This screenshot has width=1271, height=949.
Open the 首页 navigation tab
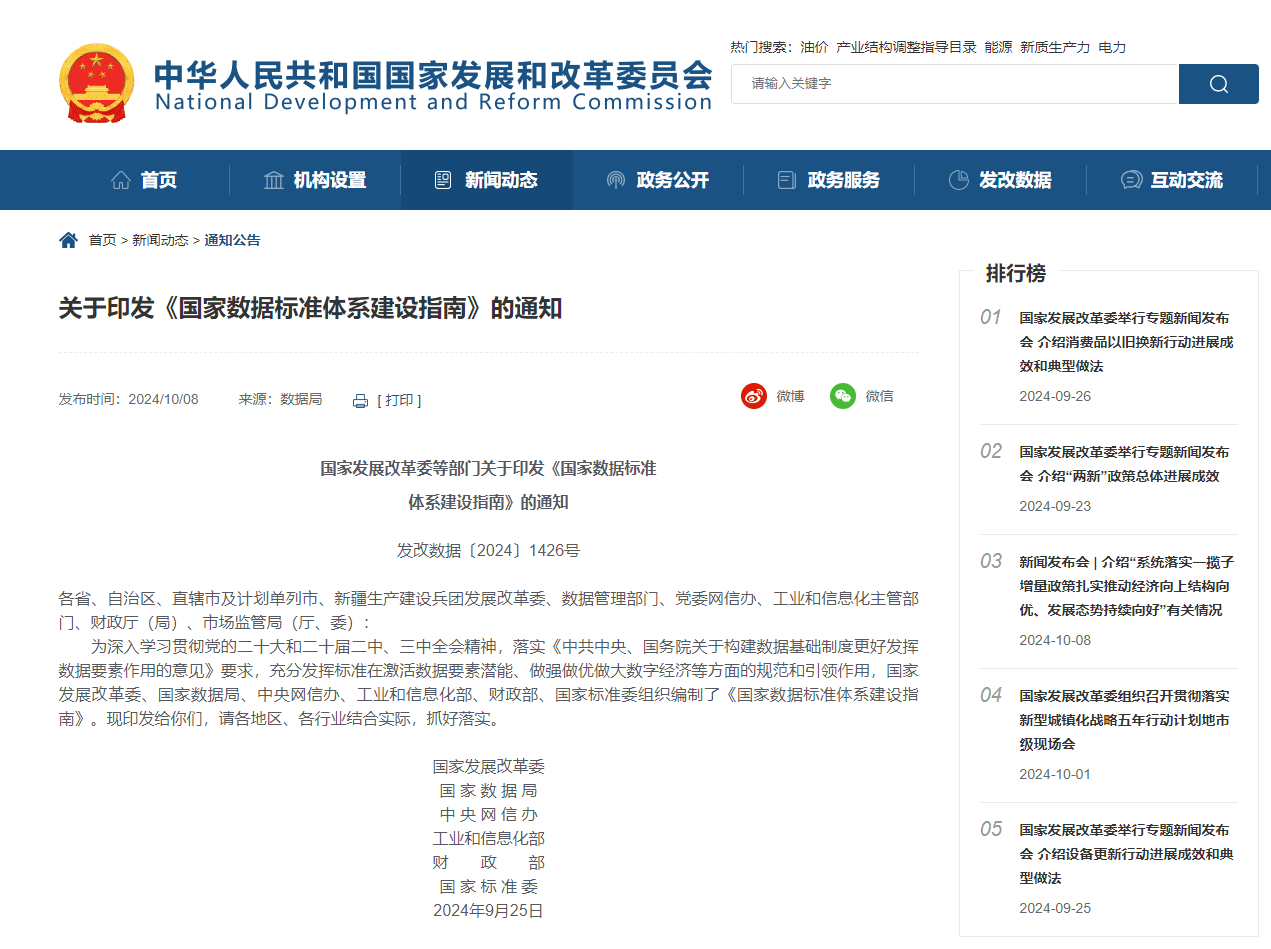click(144, 180)
